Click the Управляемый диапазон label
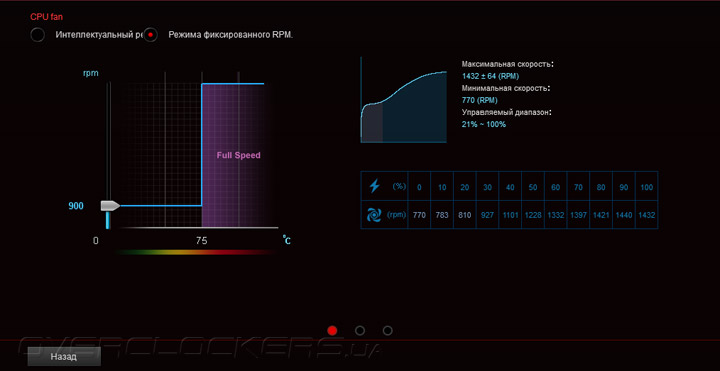The height and width of the screenshot is (371, 720). point(507,112)
